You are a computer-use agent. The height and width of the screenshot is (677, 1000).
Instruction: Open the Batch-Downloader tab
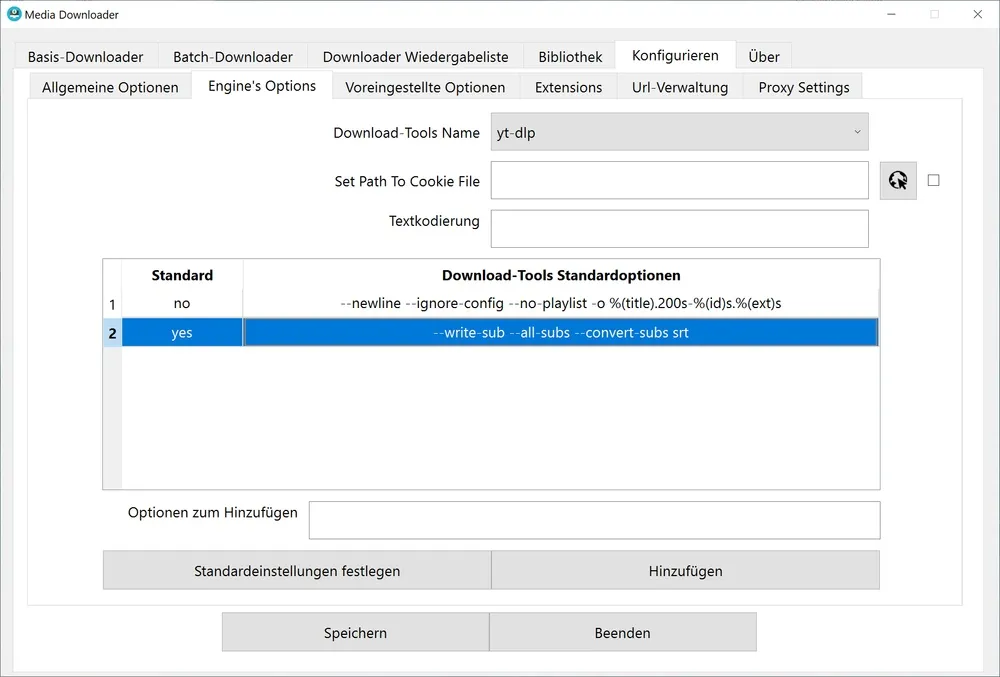click(x=233, y=57)
